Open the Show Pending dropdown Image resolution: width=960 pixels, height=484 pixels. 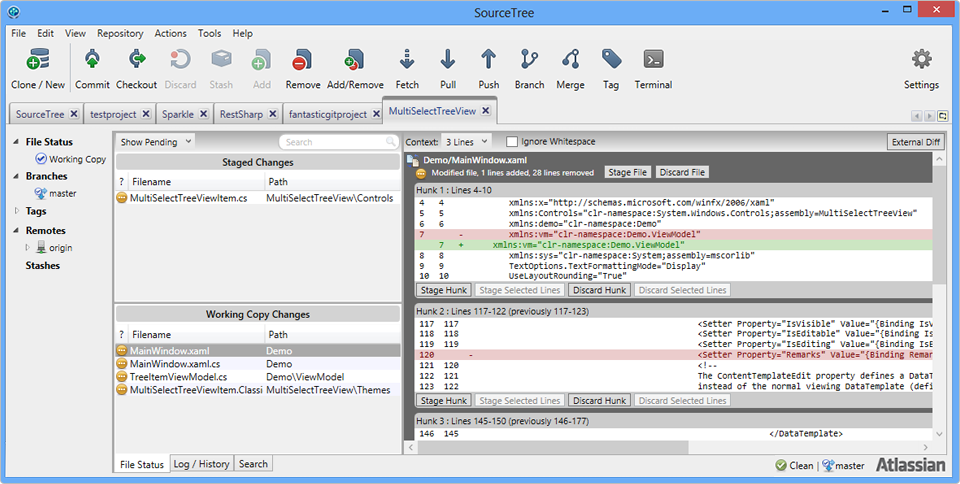155,142
